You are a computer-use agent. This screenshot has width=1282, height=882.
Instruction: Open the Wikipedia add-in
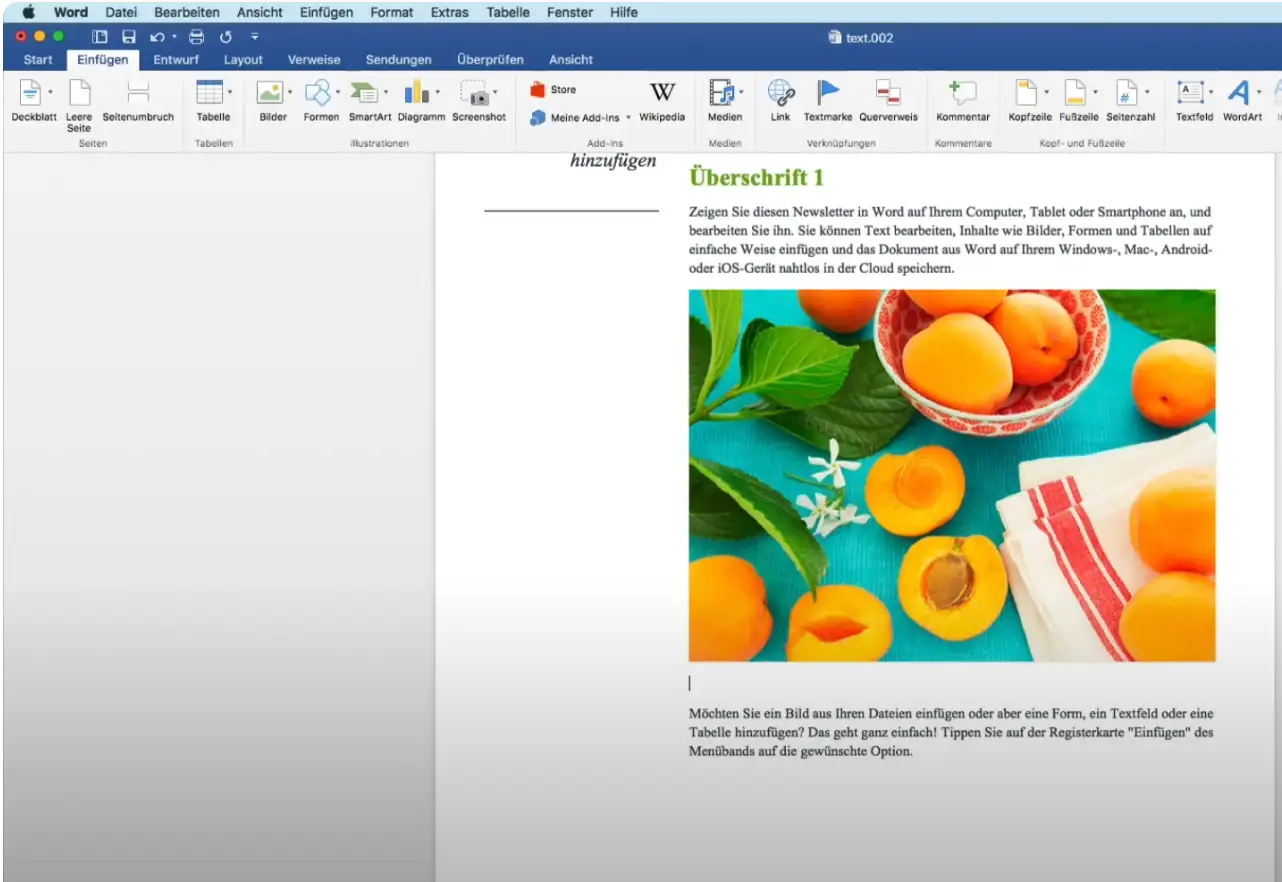(x=662, y=94)
